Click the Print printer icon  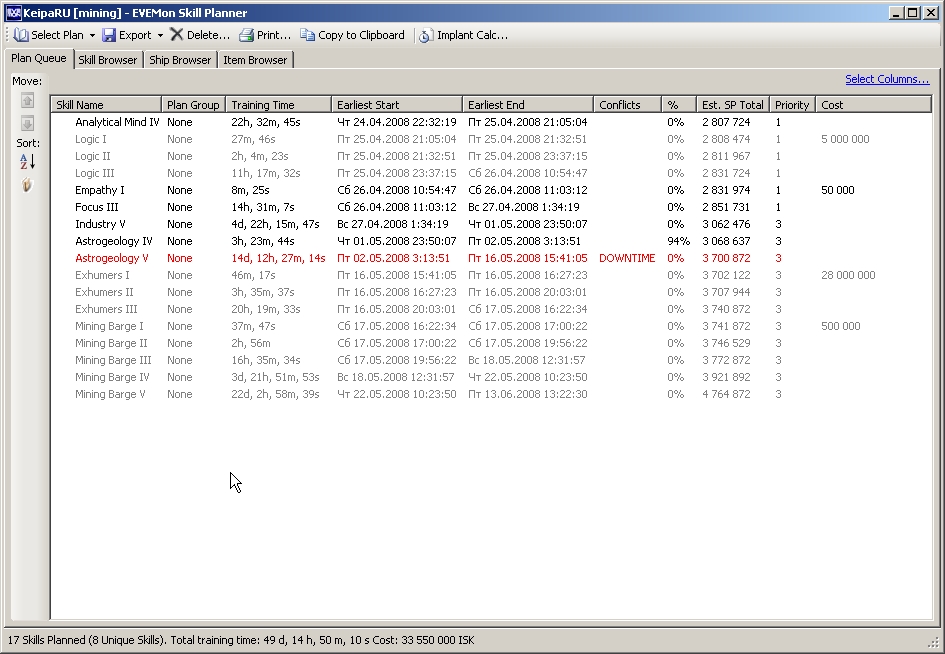246,35
